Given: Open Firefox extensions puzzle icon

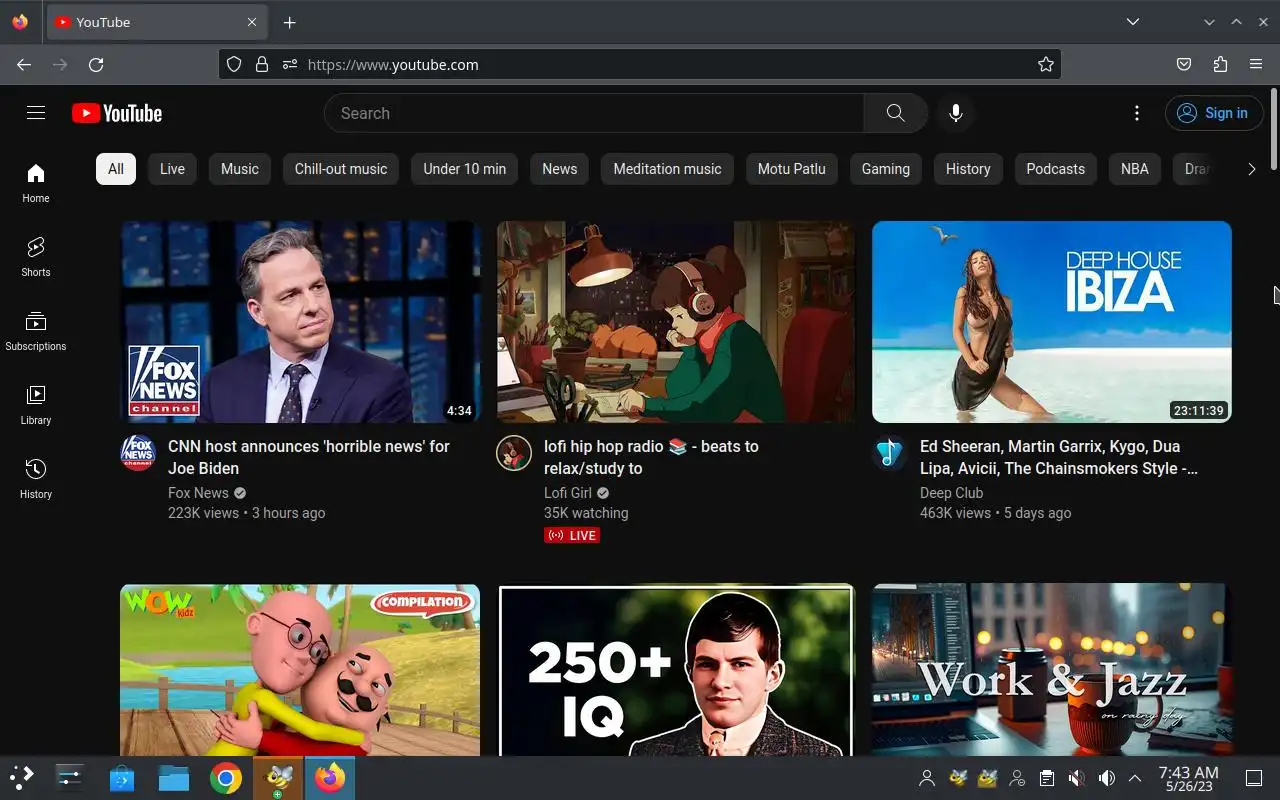Looking at the screenshot, I should point(1220,64).
